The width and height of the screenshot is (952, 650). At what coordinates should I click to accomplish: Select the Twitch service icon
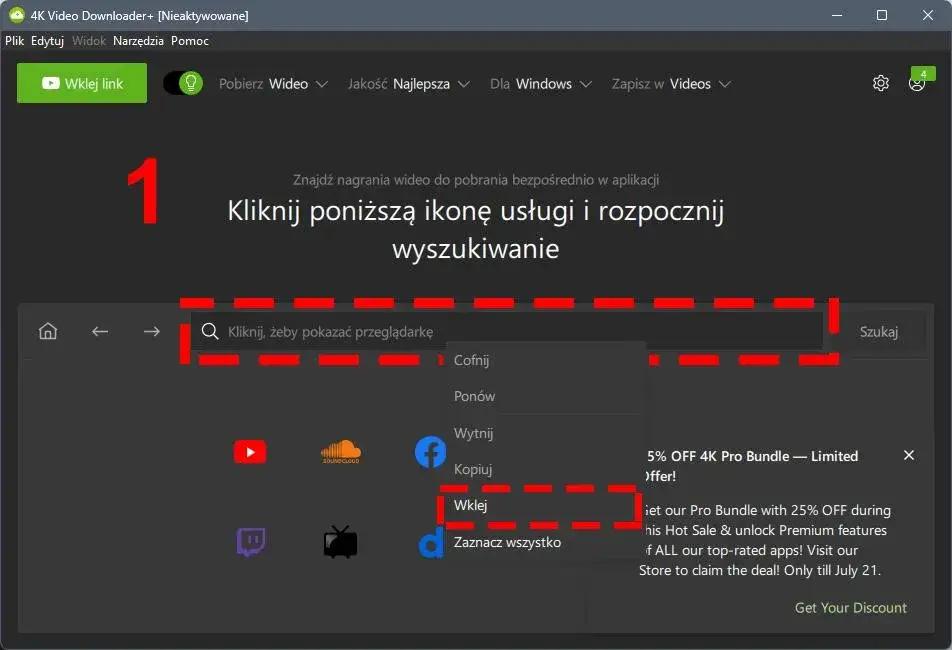tap(249, 543)
